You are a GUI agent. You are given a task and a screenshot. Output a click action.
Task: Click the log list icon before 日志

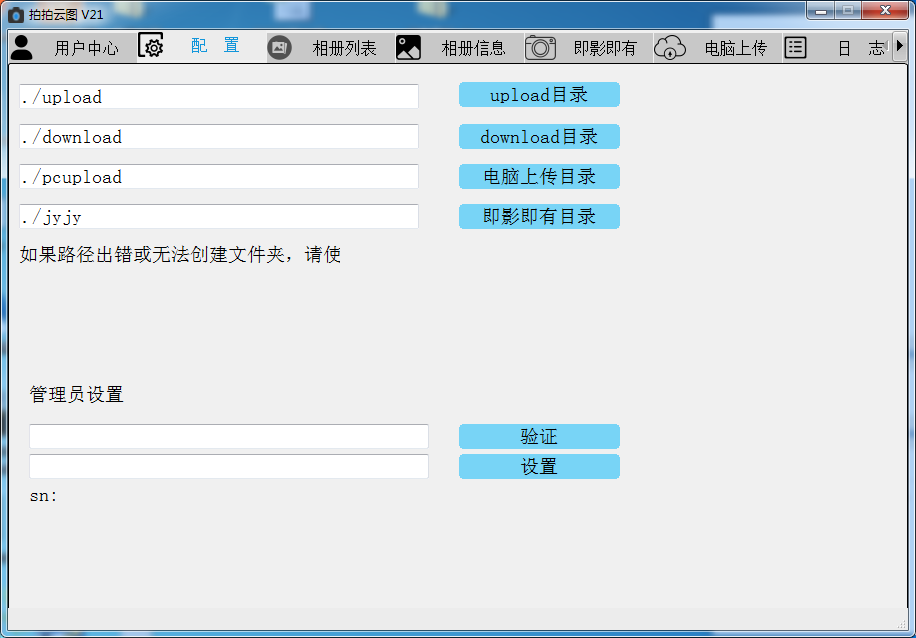795,46
